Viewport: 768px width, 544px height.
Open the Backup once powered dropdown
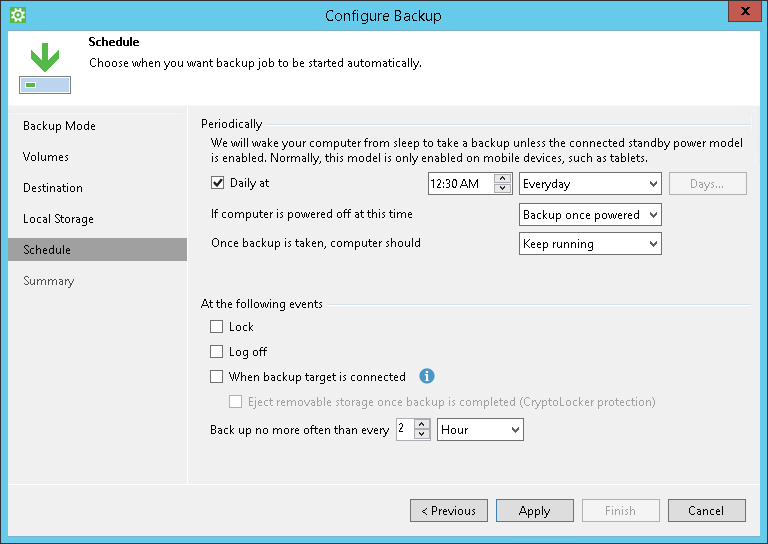click(590, 215)
